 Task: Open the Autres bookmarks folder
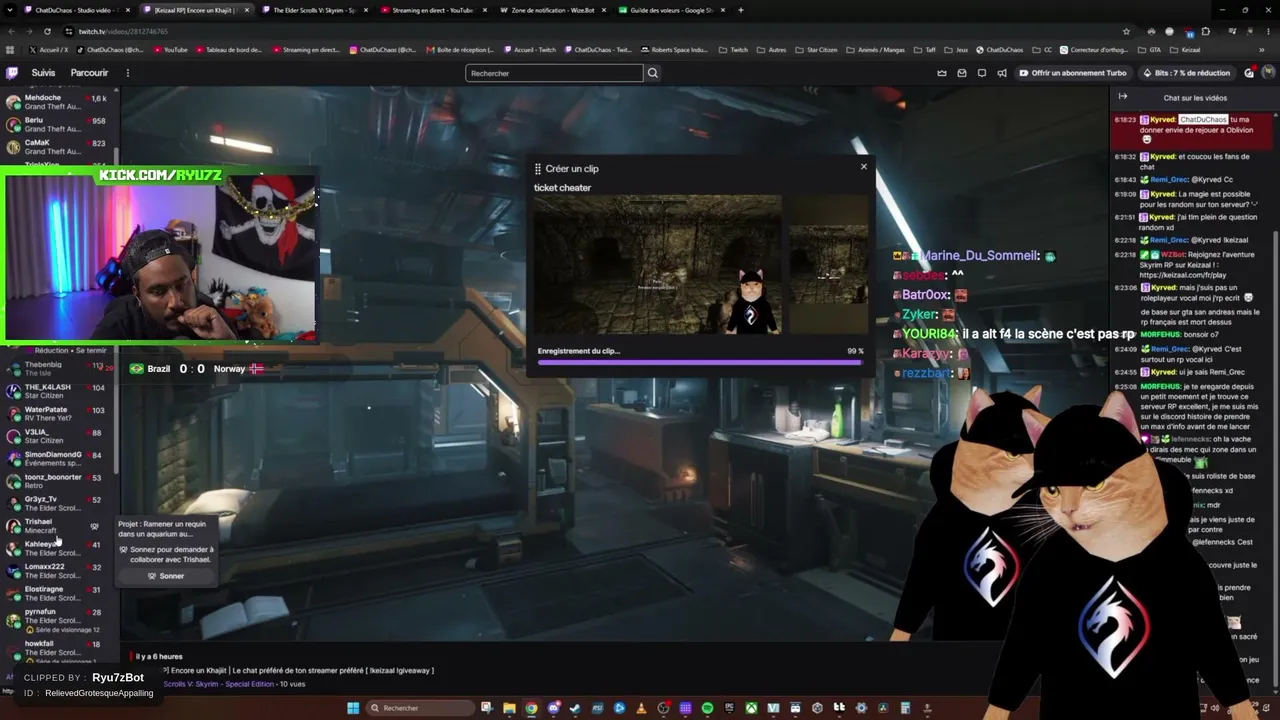click(x=773, y=50)
